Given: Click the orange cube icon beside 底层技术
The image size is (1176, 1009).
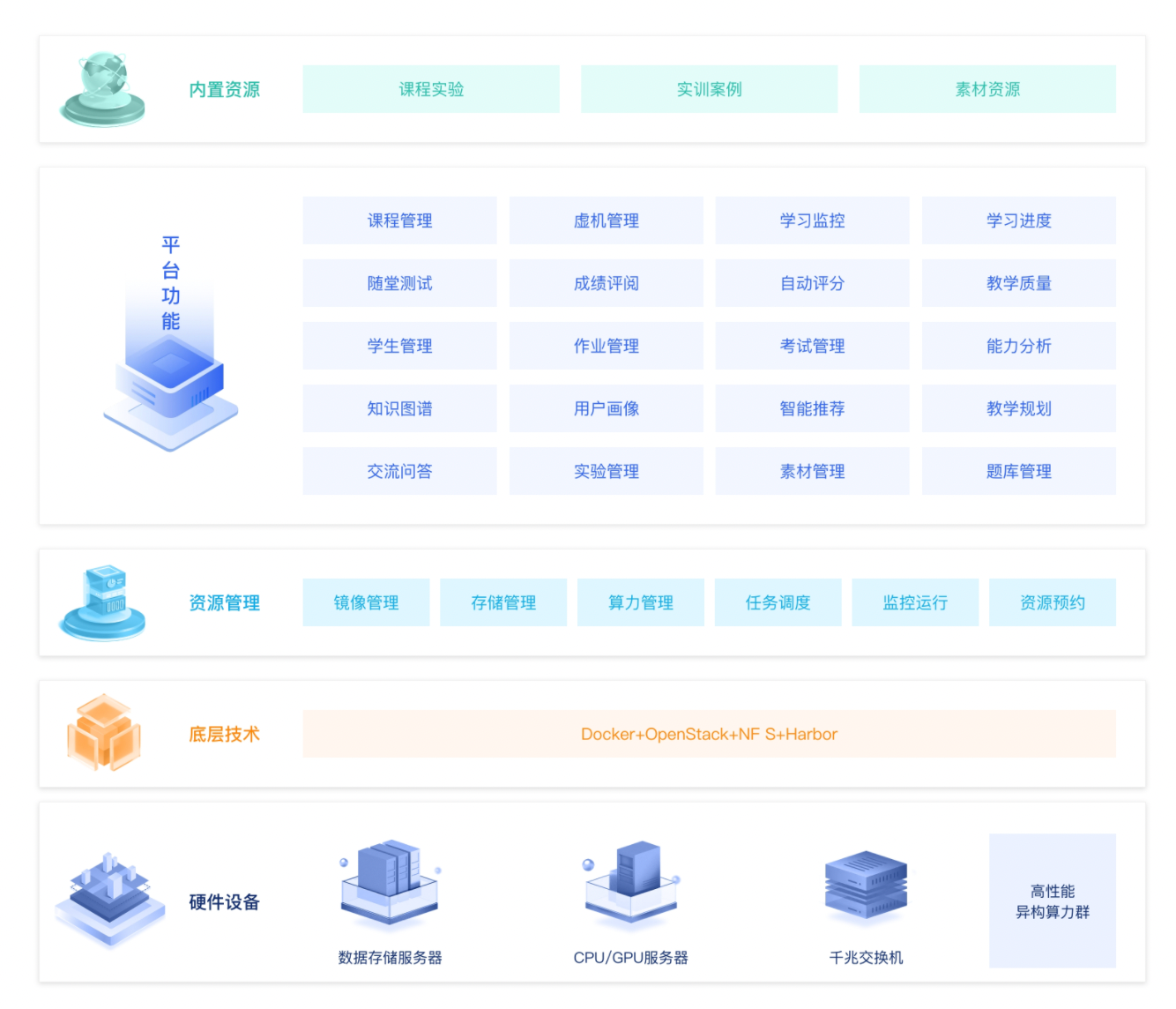Looking at the screenshot, I should [104, 733].
